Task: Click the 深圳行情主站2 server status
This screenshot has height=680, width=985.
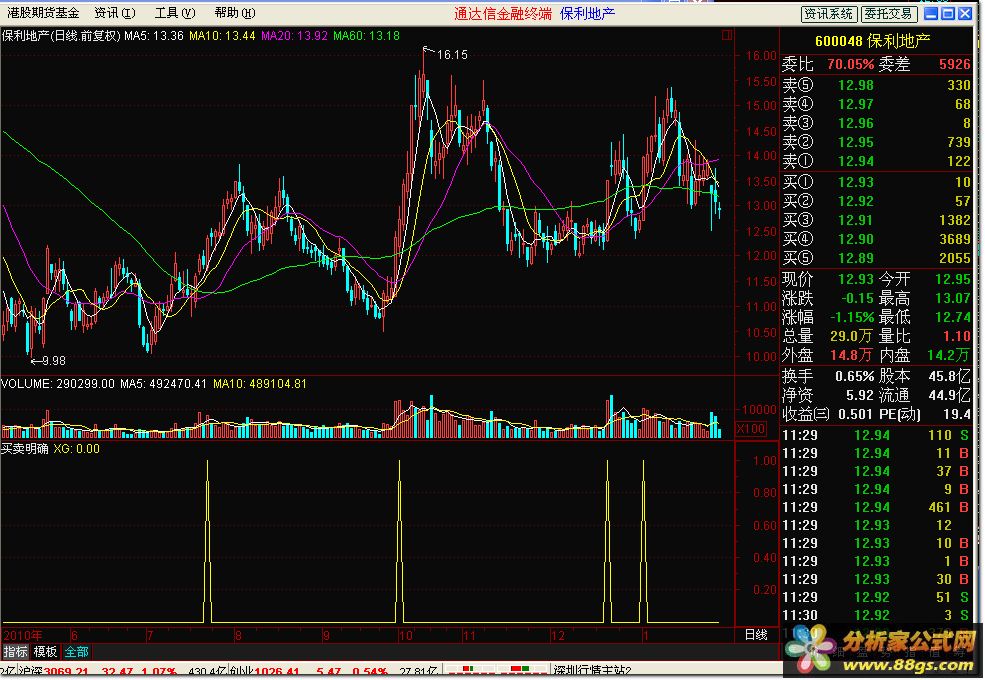Action: point(592,671)
